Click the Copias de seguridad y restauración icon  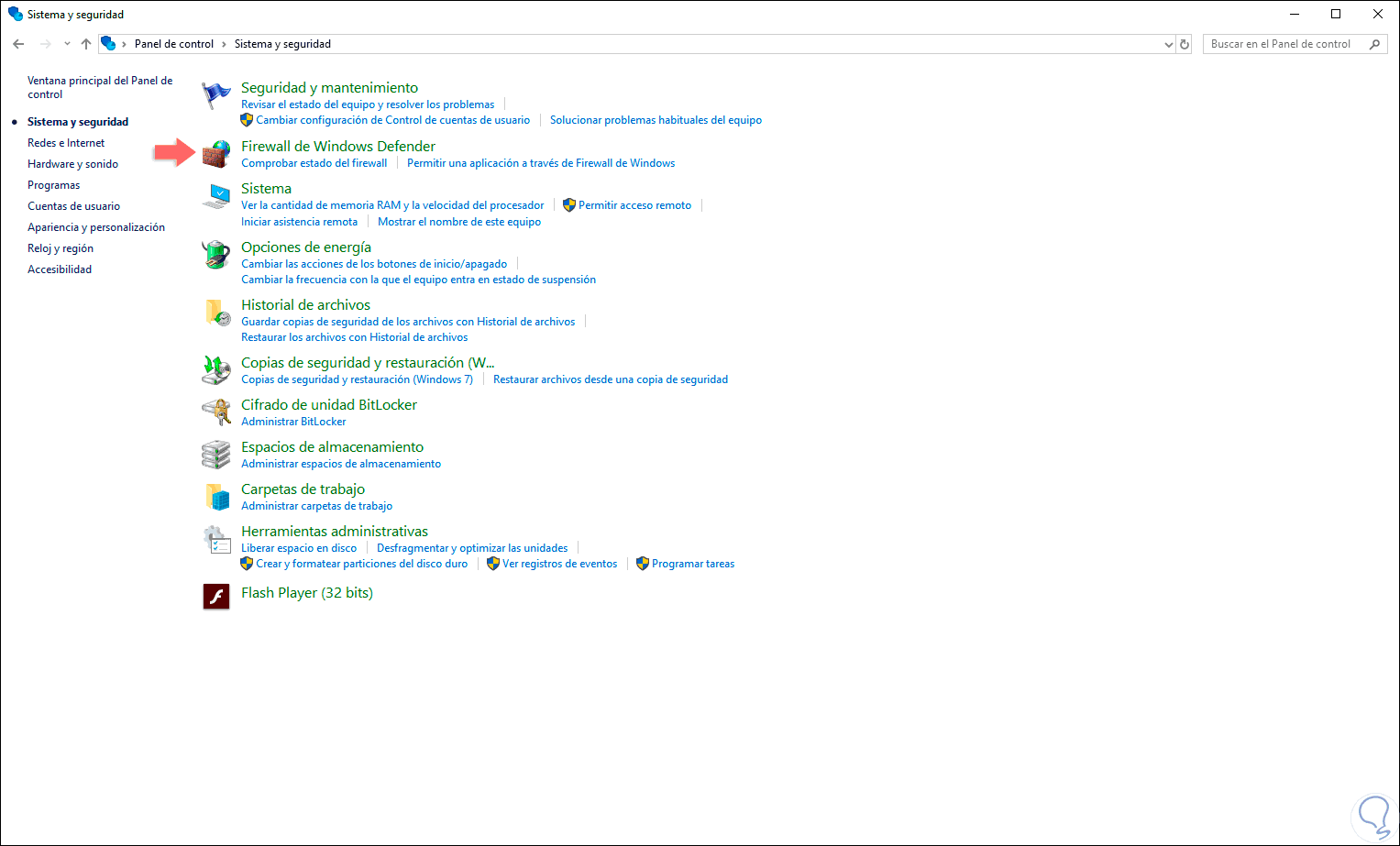point(216,370)
